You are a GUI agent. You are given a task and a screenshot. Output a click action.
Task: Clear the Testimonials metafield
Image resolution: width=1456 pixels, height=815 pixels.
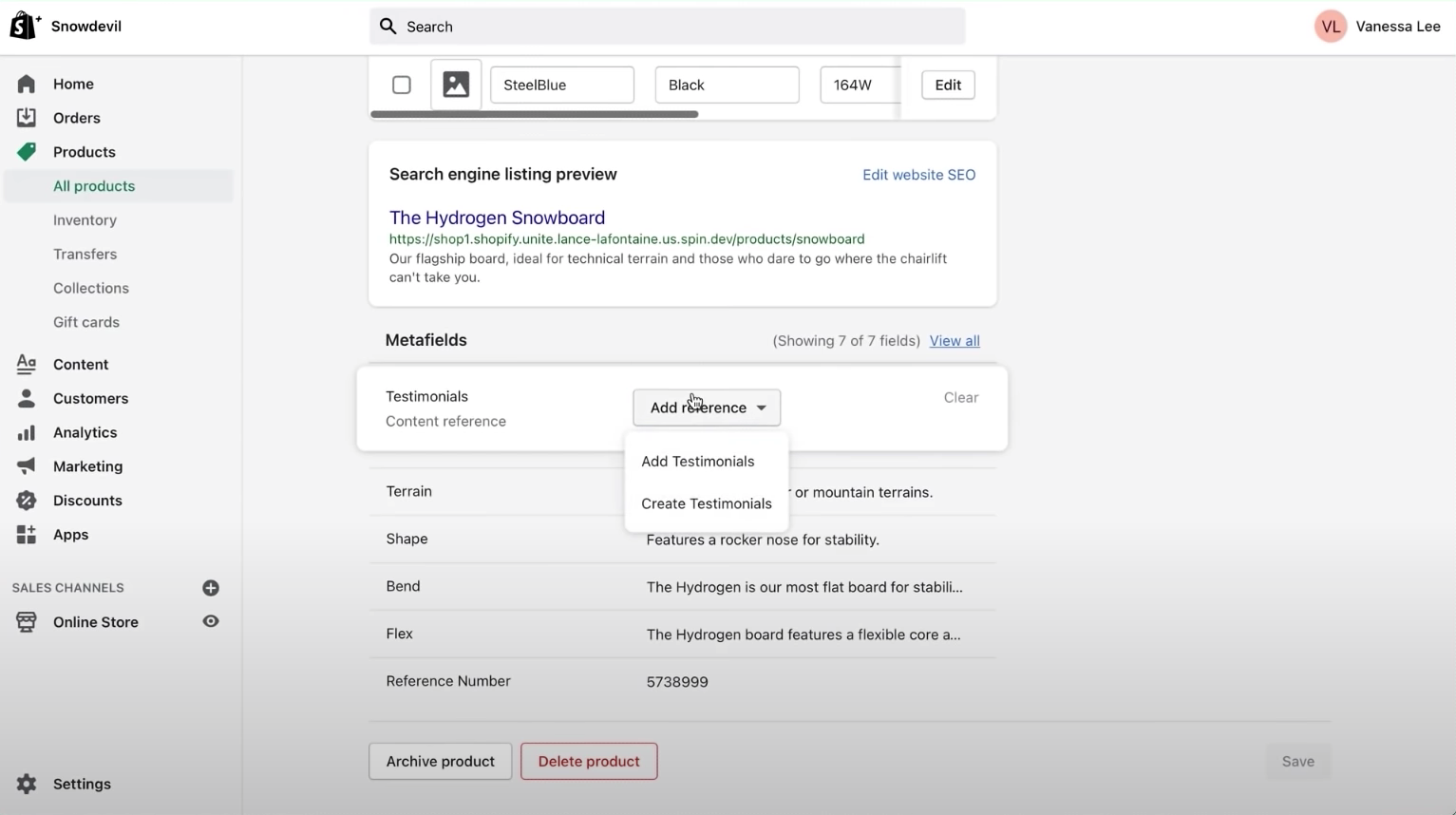[961, 398]
